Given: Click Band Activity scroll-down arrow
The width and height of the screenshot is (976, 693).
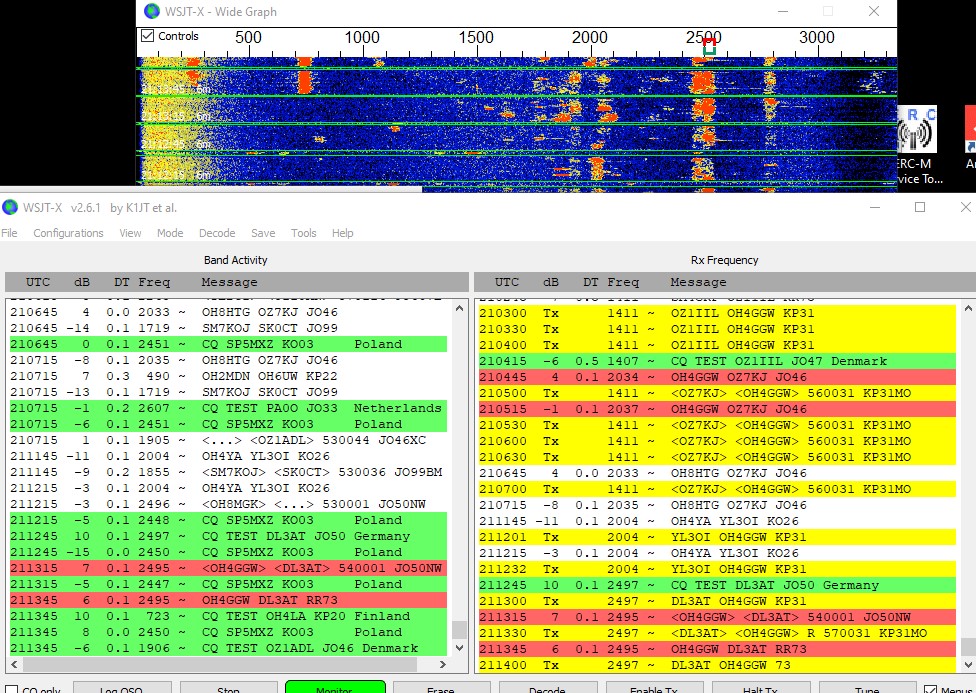Looking at the screenshot, I should 459,648.
